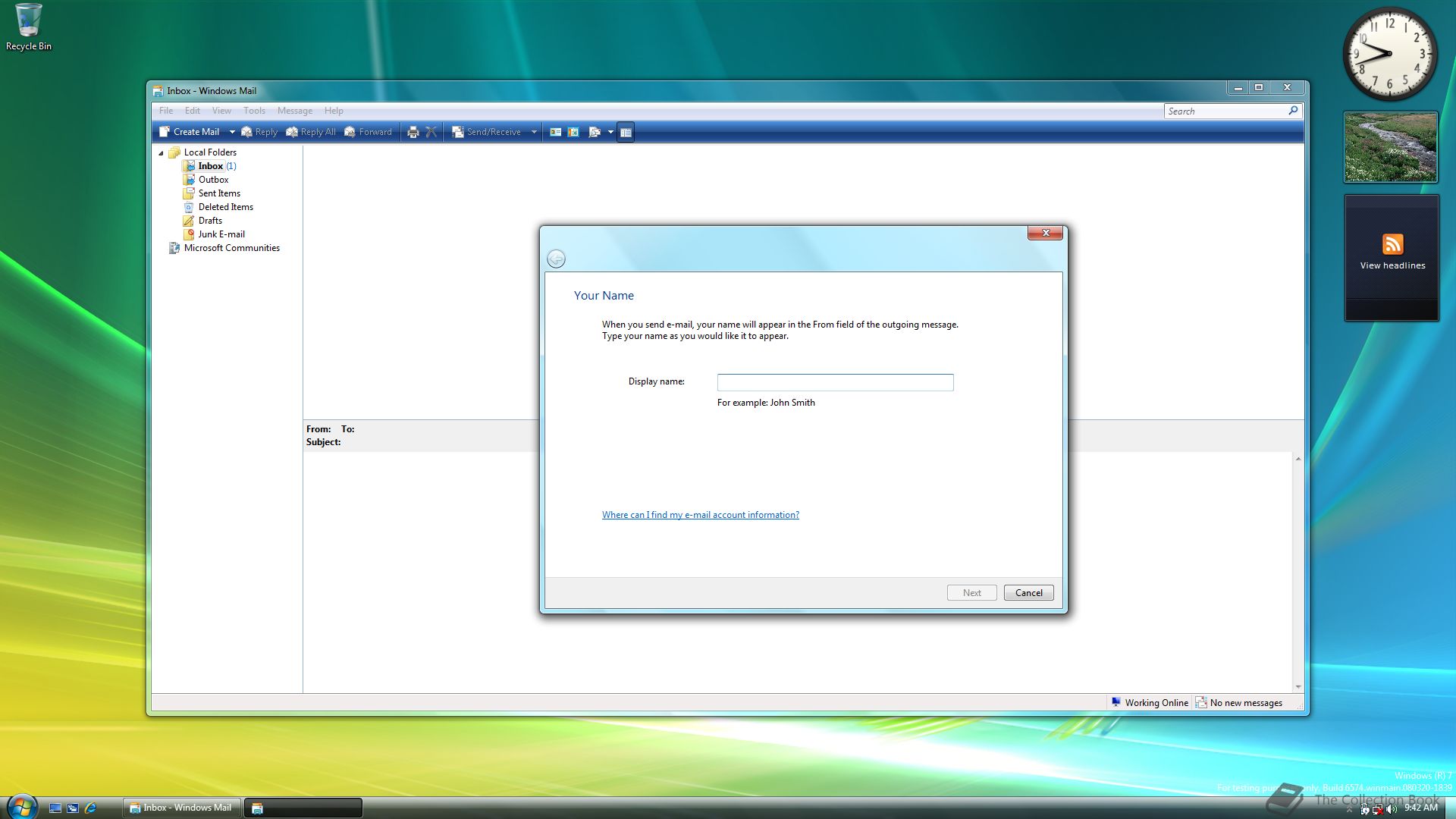The height and width of the screenshot is (819, 1456).
Task: Open the Edit menu
Action: click(x=193, y=111)
